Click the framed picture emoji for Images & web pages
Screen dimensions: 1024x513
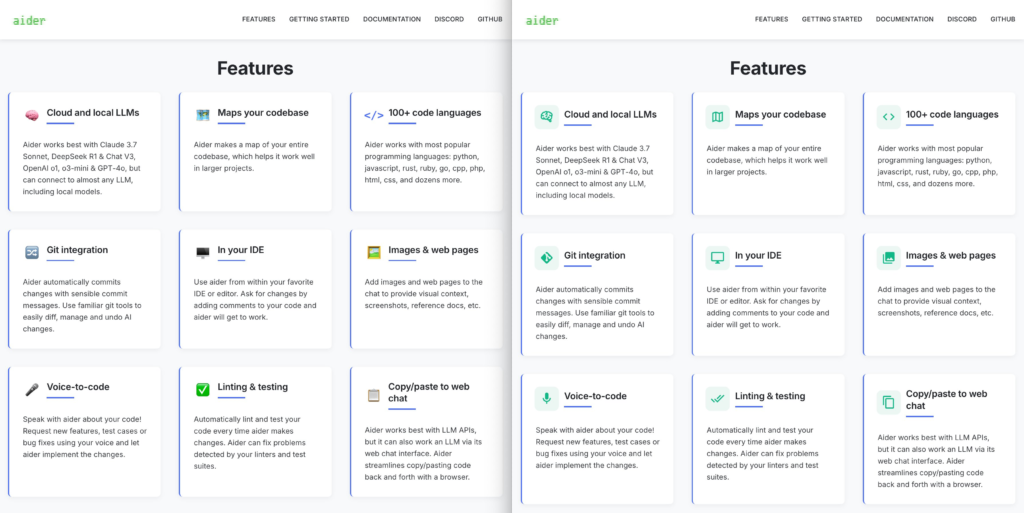[374, 252]
